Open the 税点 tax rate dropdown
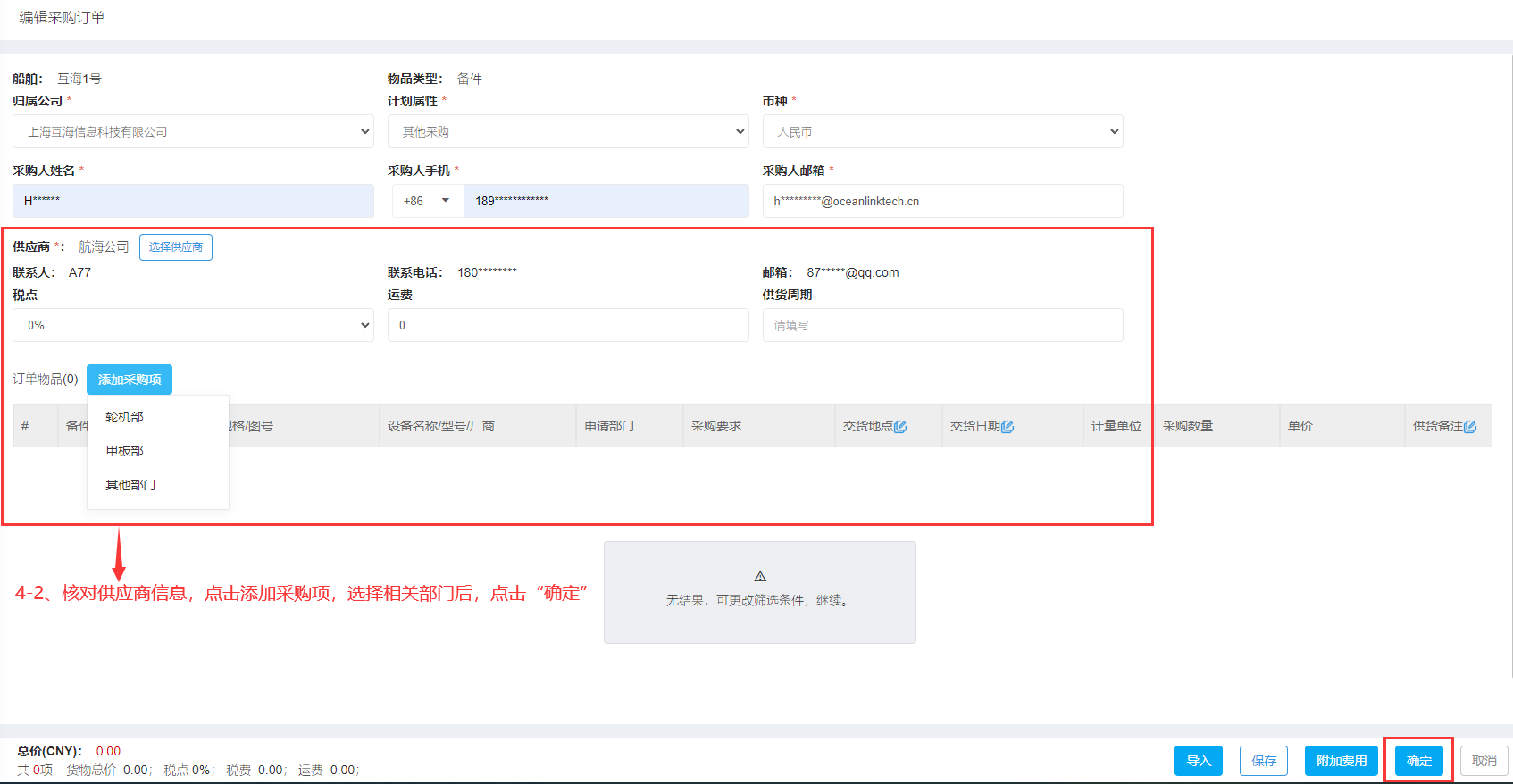This screenshot has height=784, width=1513. (x=193, y=325)
